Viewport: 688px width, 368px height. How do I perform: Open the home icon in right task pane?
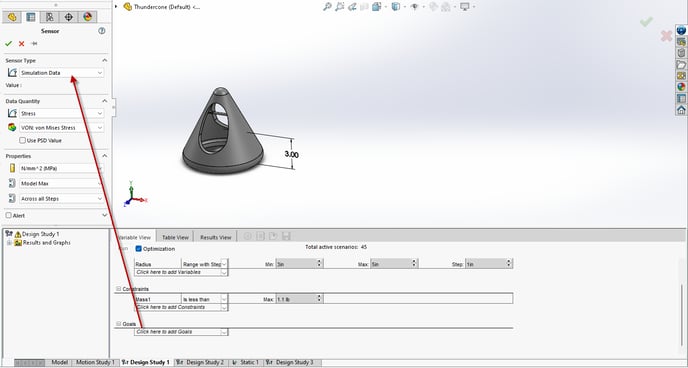point(681,110)
